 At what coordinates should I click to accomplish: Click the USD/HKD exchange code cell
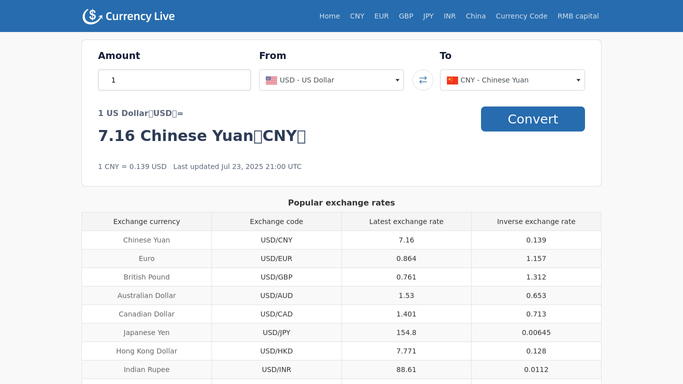(x=276, y=351)
